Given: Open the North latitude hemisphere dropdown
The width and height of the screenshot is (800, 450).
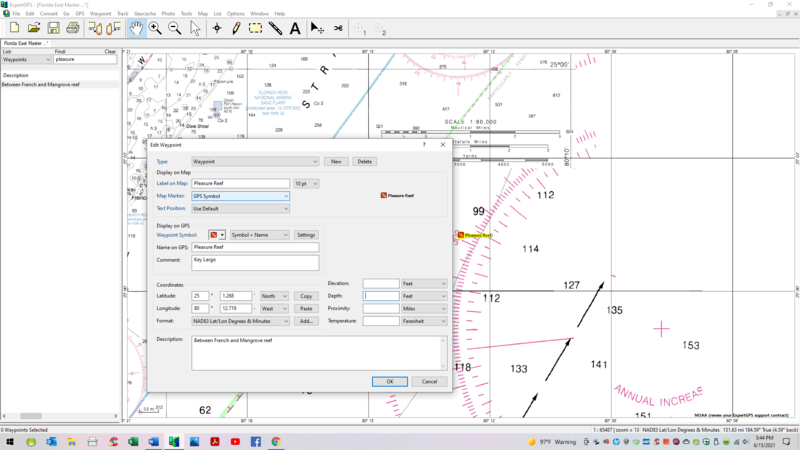Looking at the screenshot, I should [x=274, y=296].
